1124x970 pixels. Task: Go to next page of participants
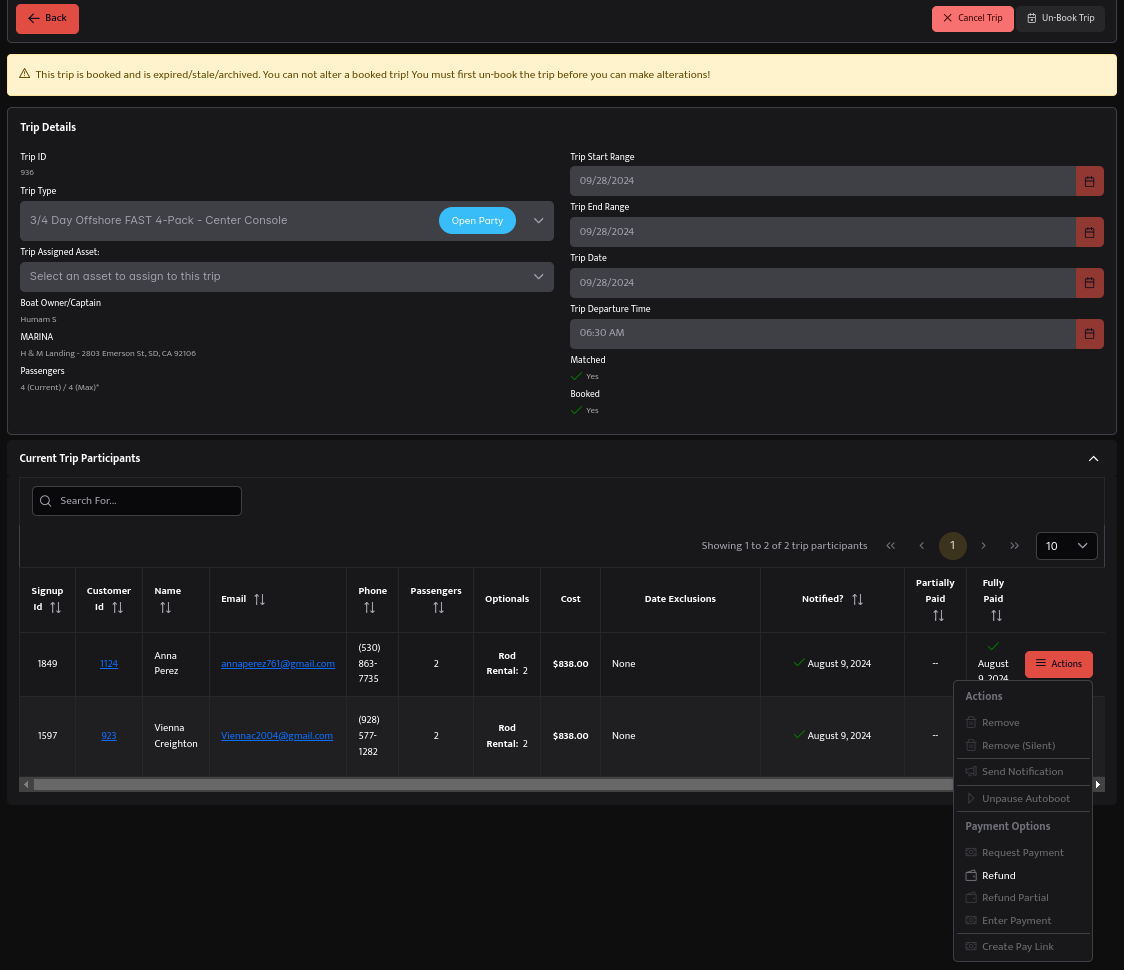click(x=984, y=546)
